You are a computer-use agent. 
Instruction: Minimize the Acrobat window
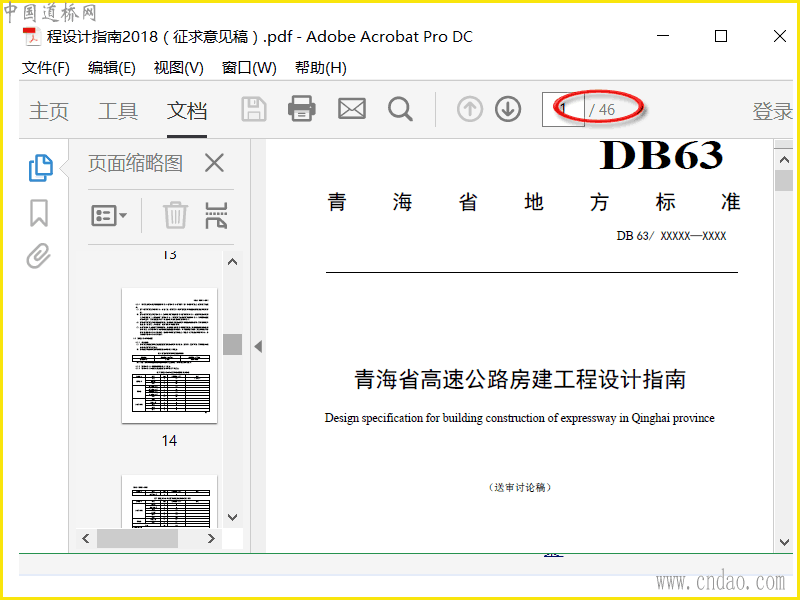click(663, 36)
